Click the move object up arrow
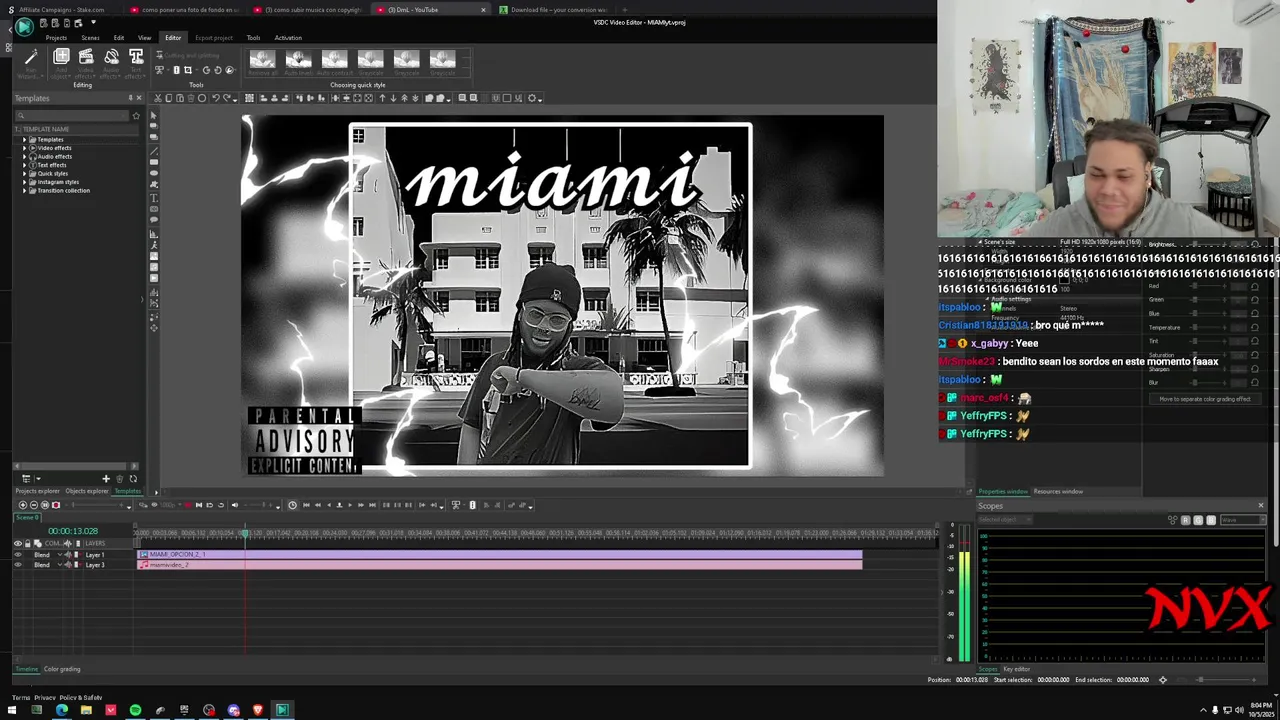Viewport: 1280px width, 720px height. point(382,98)
